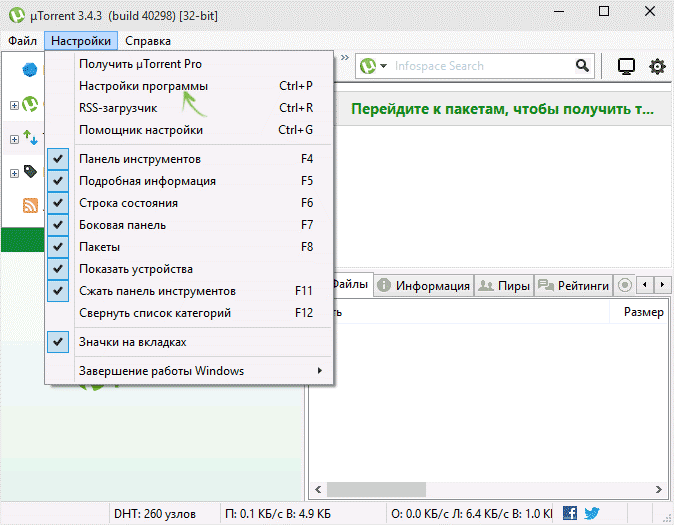Expand the tree node beside µTorrent icon

click(x=14, y=105)
